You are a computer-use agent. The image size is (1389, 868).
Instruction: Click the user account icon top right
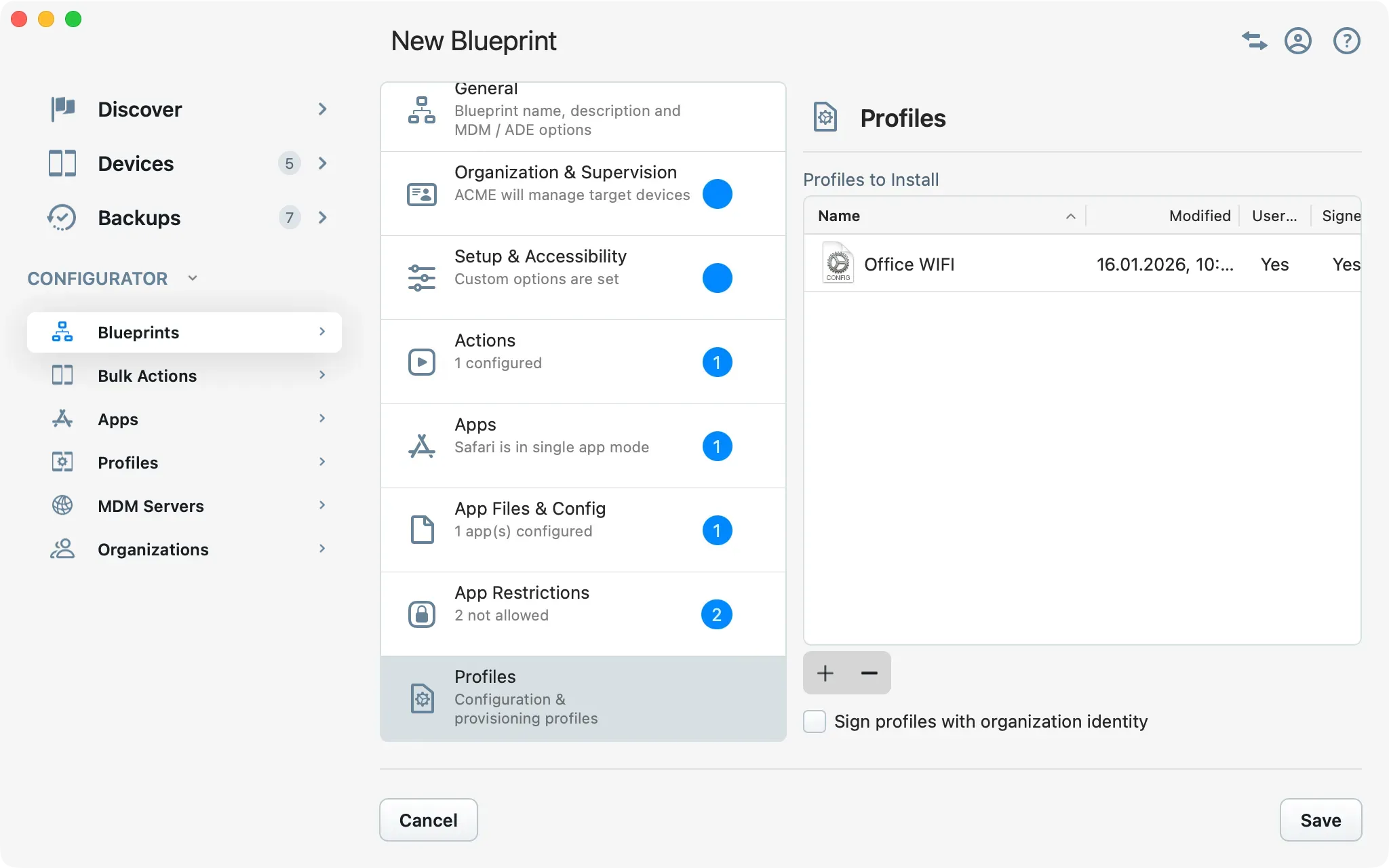coord(1298,41)
